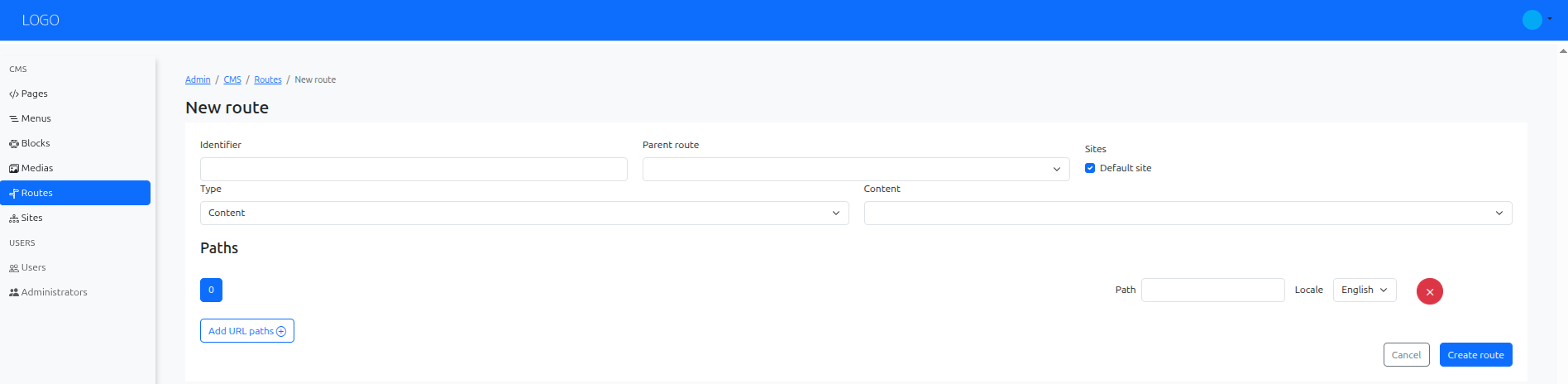Open Sites in the sidebar
Viewport: 1568px width, 384px height.
coord(75,218)
